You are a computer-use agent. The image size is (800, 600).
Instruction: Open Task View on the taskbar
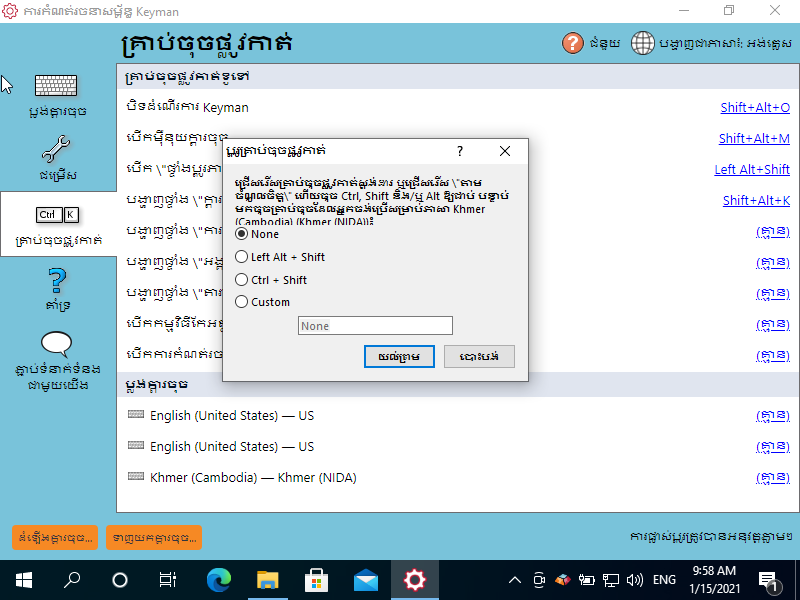168,580
